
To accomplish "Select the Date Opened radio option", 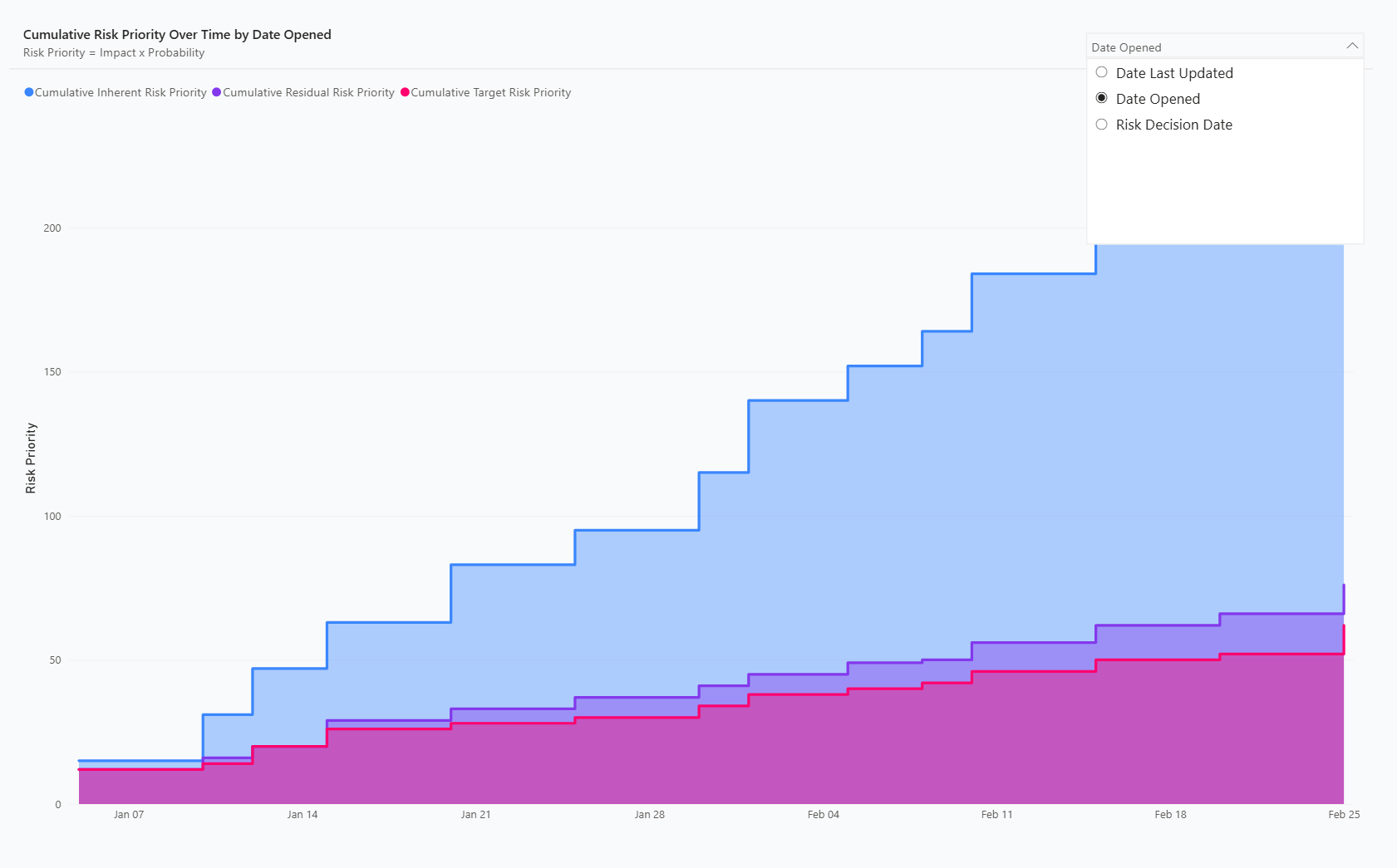I will 1102,98.
